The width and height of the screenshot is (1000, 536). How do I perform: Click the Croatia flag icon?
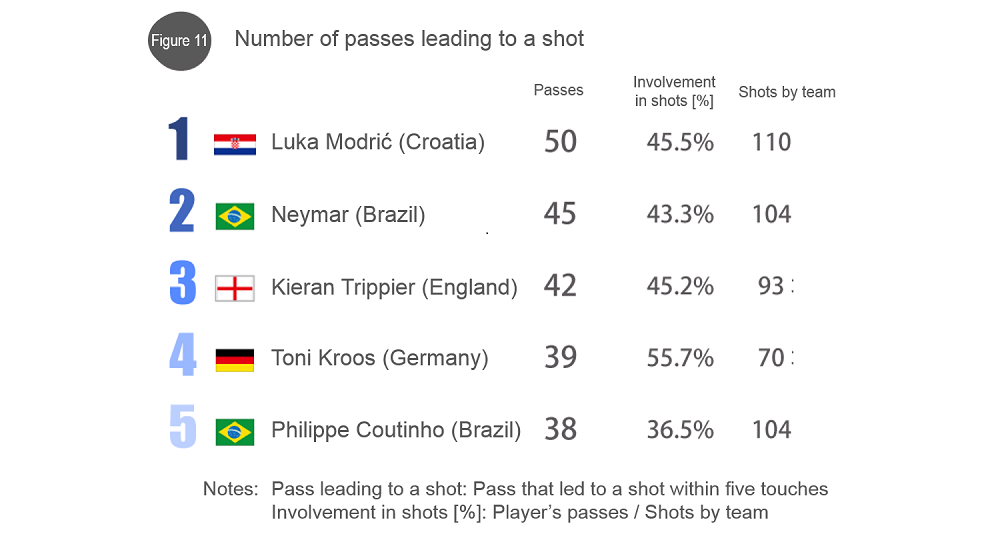pyautogui.click(x=235, y=144)
